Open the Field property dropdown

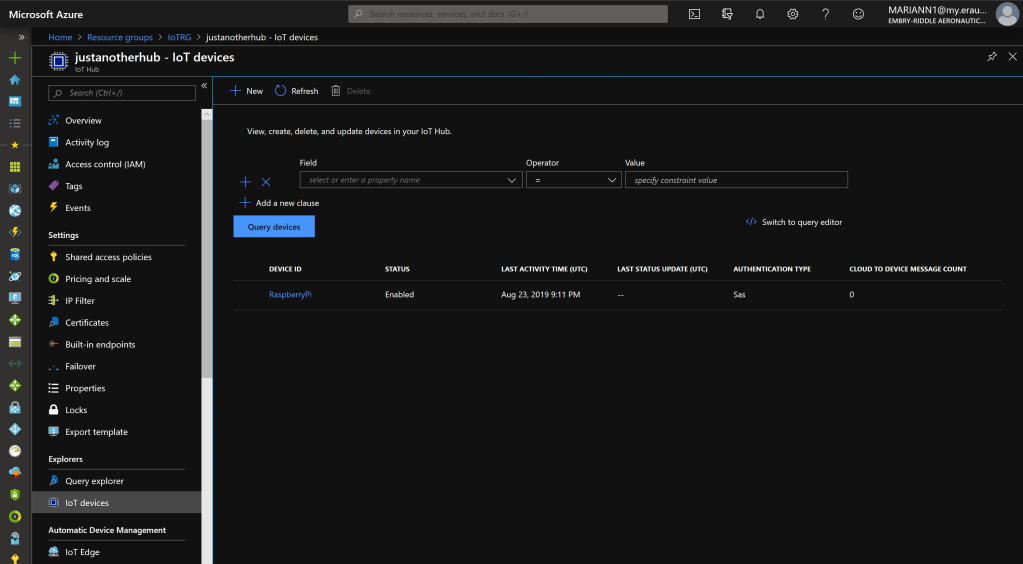click(410, 180)
